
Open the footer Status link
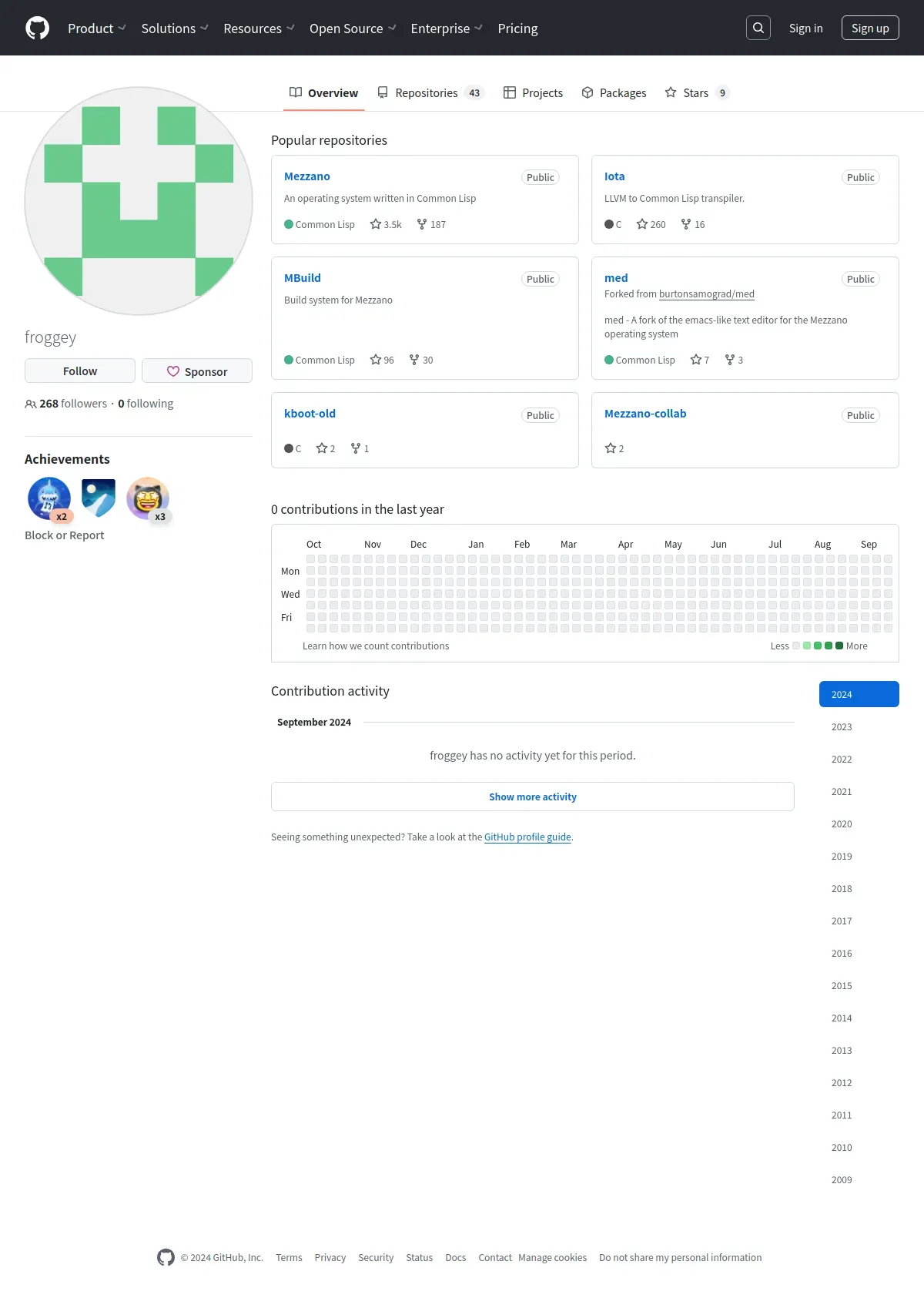[419, 1257]
